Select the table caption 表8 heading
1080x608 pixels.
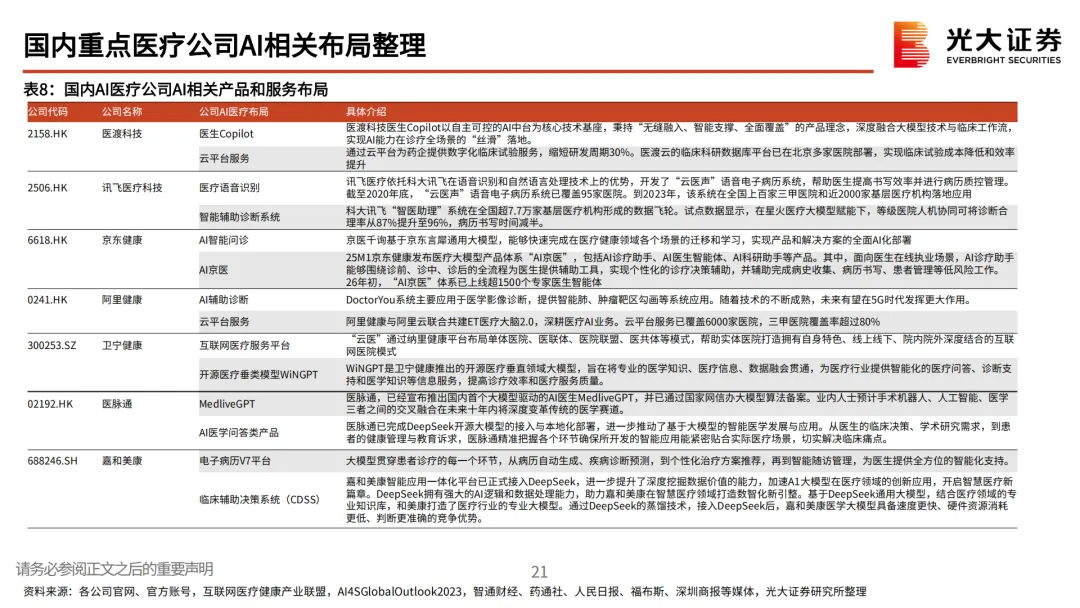176,89
